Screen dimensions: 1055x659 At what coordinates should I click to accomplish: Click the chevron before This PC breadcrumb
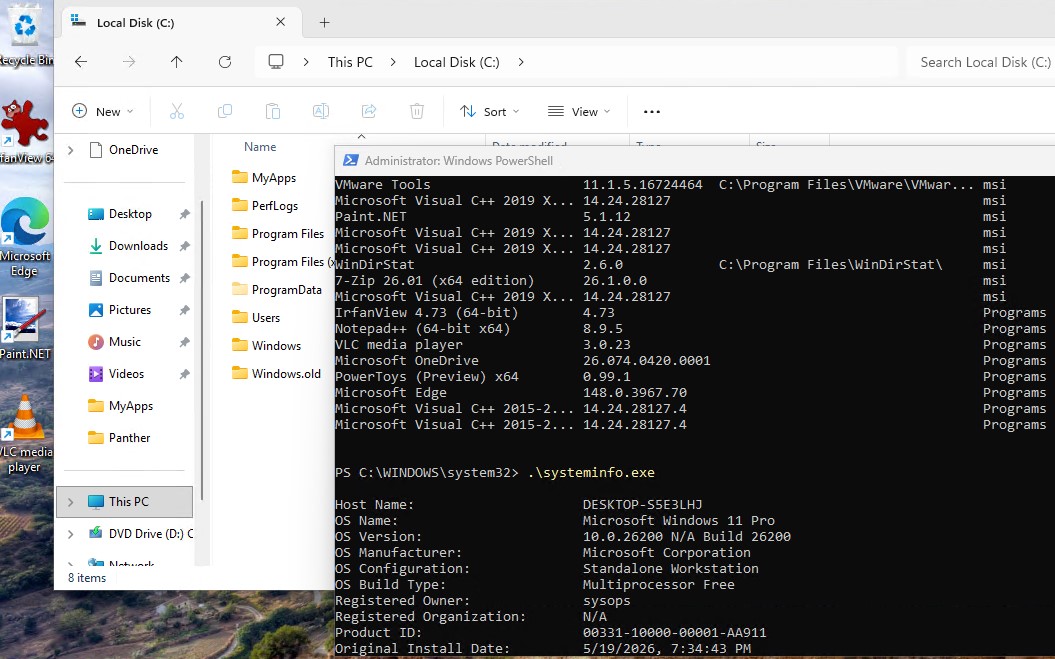(306, 62)
